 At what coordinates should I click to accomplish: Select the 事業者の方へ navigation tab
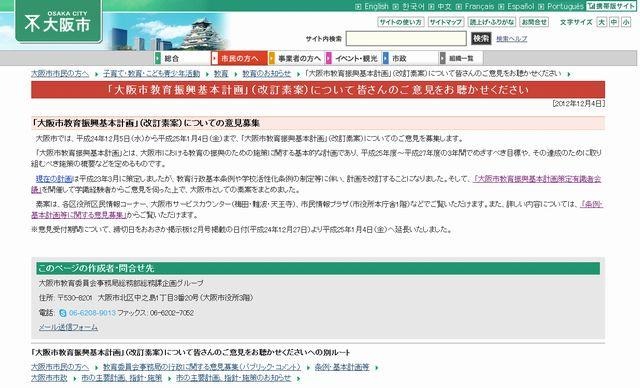[x=296, y=58]
